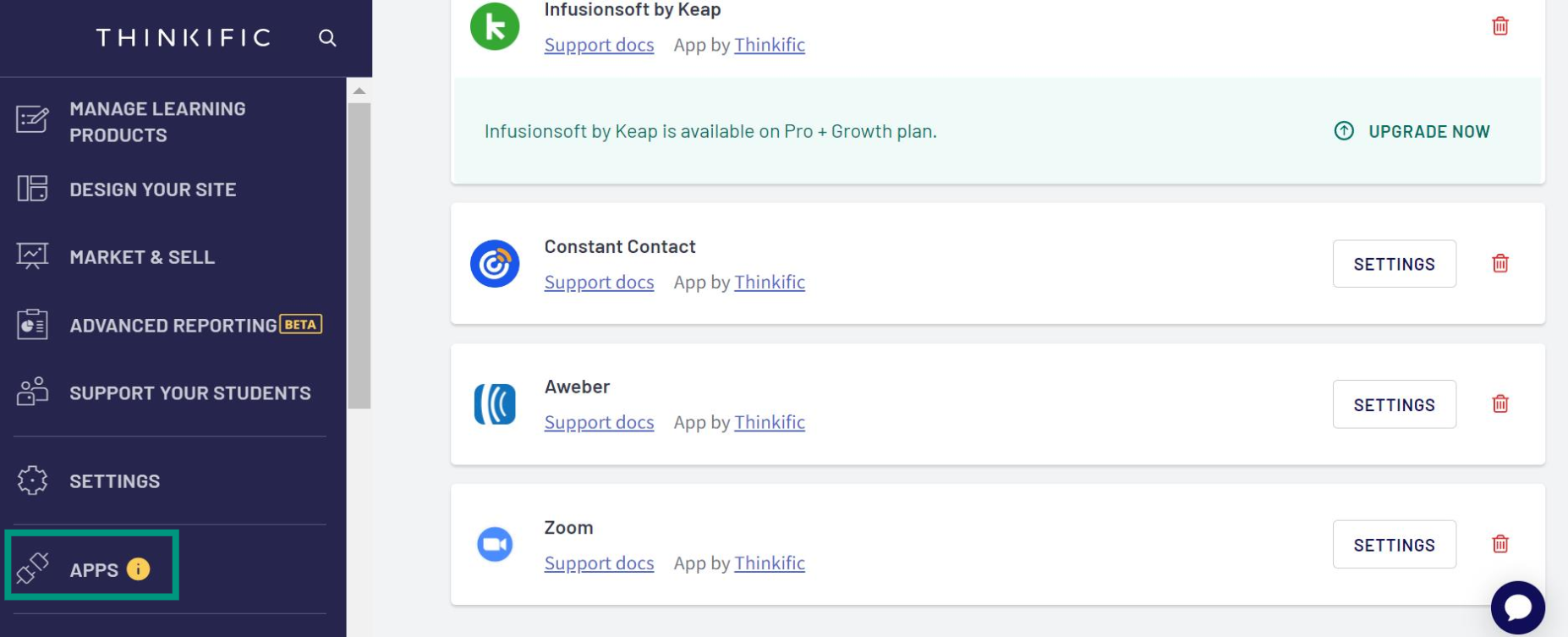This screenshot has height=637, width=1568.
Task: Delete Aweber app with the trash icon
Action: click(1500, 404)
